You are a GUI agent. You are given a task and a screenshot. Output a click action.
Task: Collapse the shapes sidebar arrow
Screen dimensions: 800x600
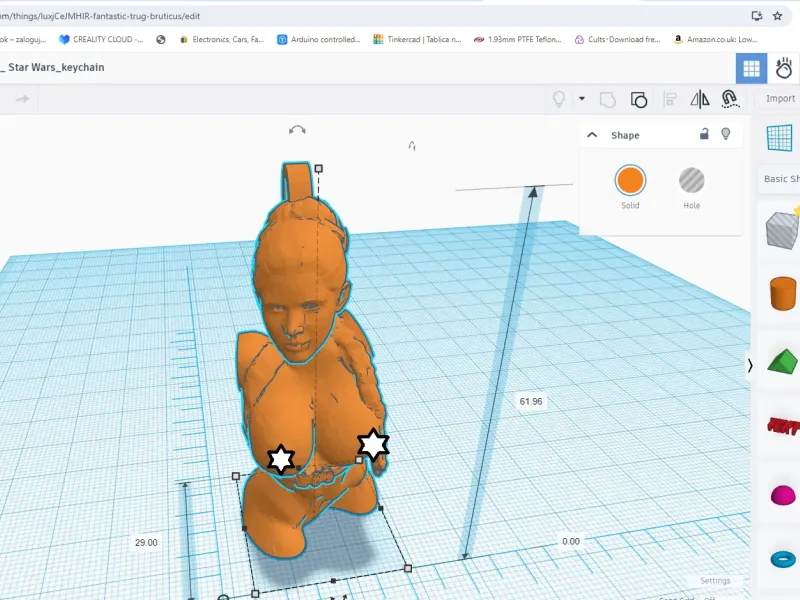click(750, 365)
